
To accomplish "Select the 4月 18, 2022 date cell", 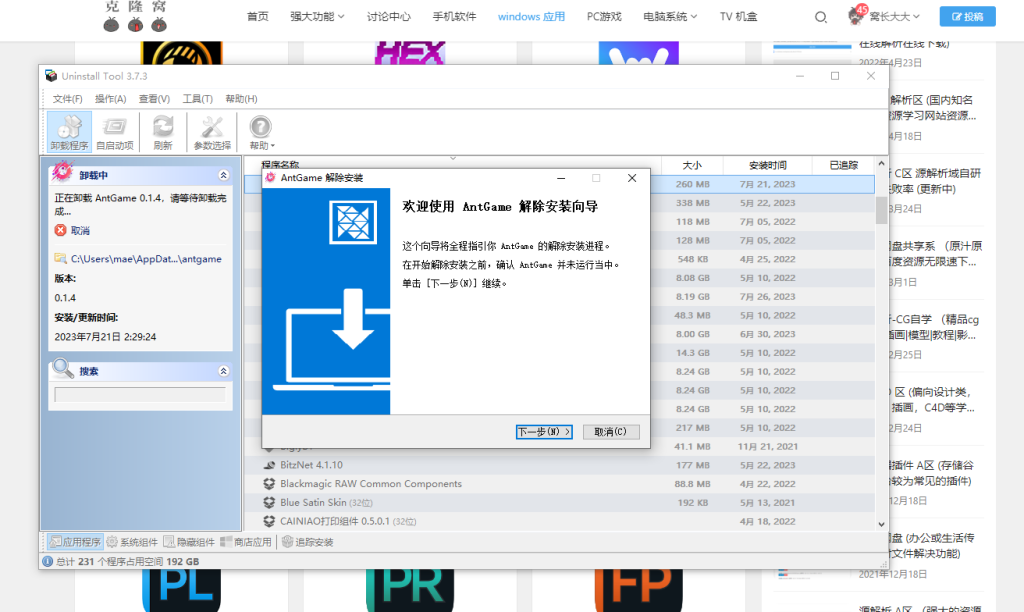I will 767,521.
